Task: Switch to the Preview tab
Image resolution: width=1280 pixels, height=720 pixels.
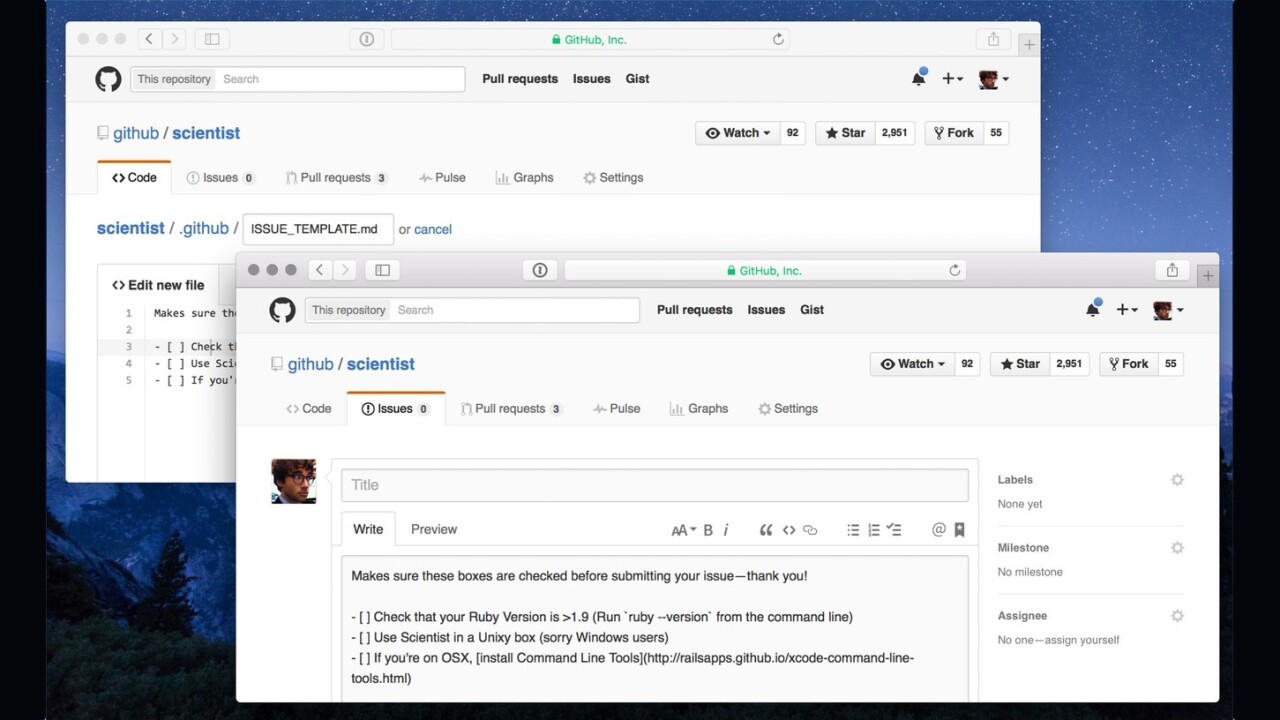Action: pos(433,529)
